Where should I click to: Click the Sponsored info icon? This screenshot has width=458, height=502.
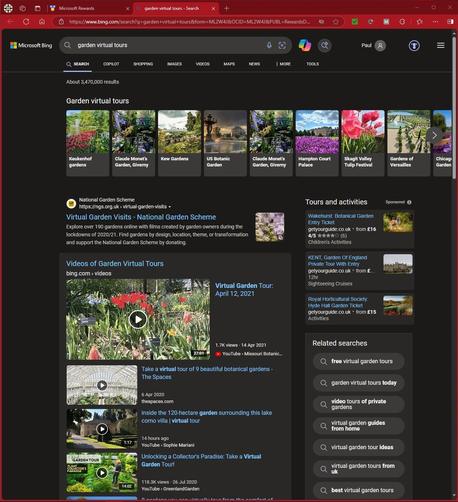tap(409, 202)
